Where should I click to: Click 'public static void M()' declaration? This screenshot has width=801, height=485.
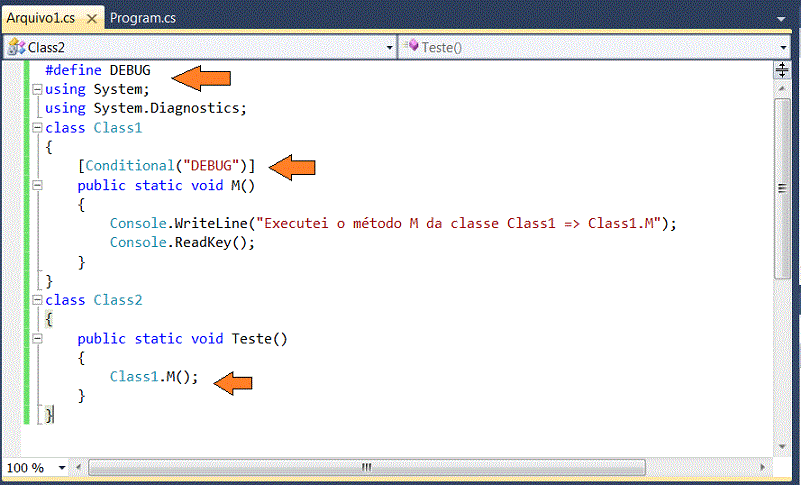166,186
